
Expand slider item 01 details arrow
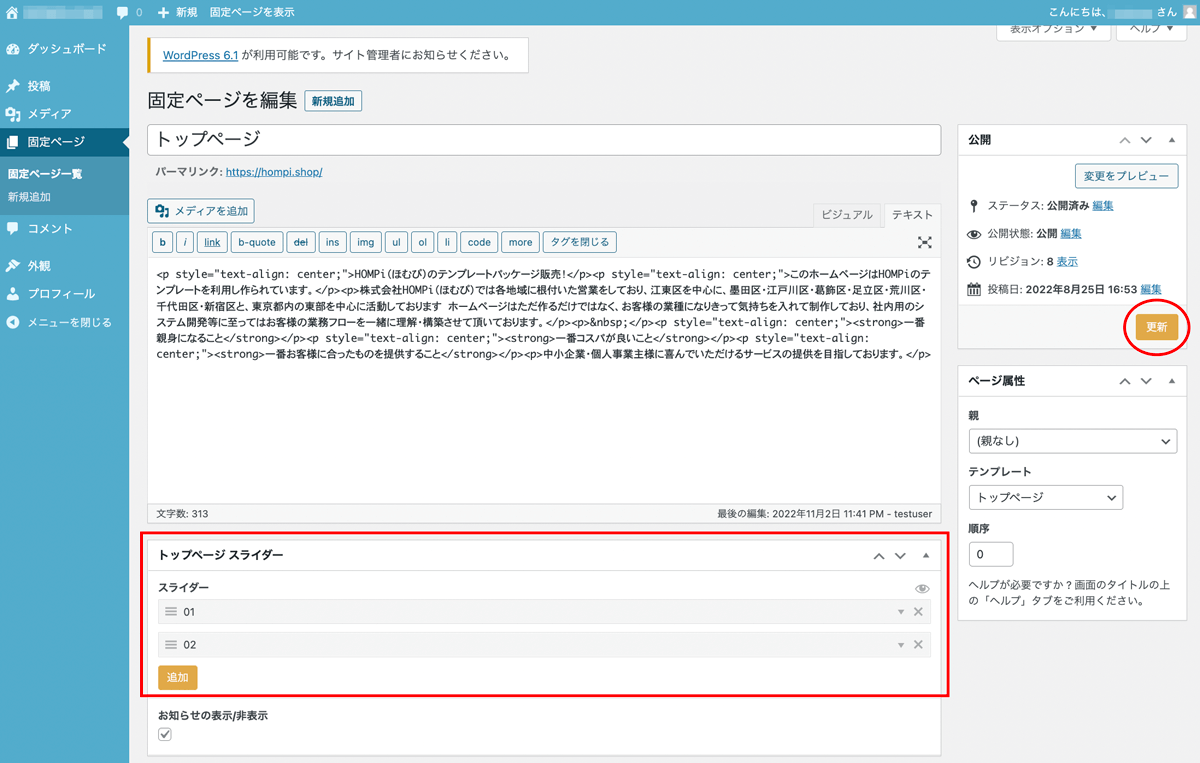pyautogui.click(x=900, y=612)
